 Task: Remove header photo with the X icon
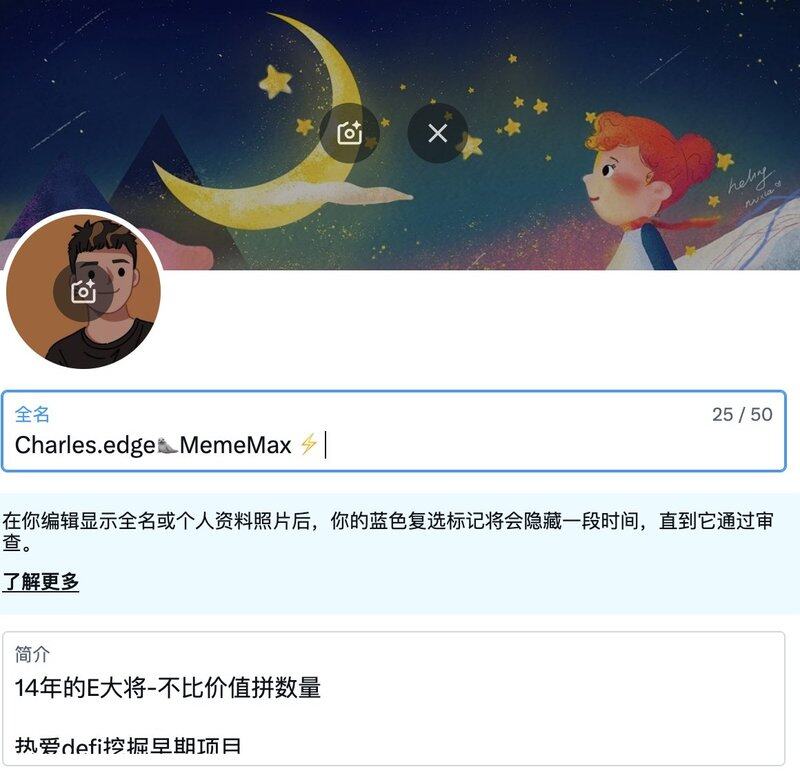[437, 133]
